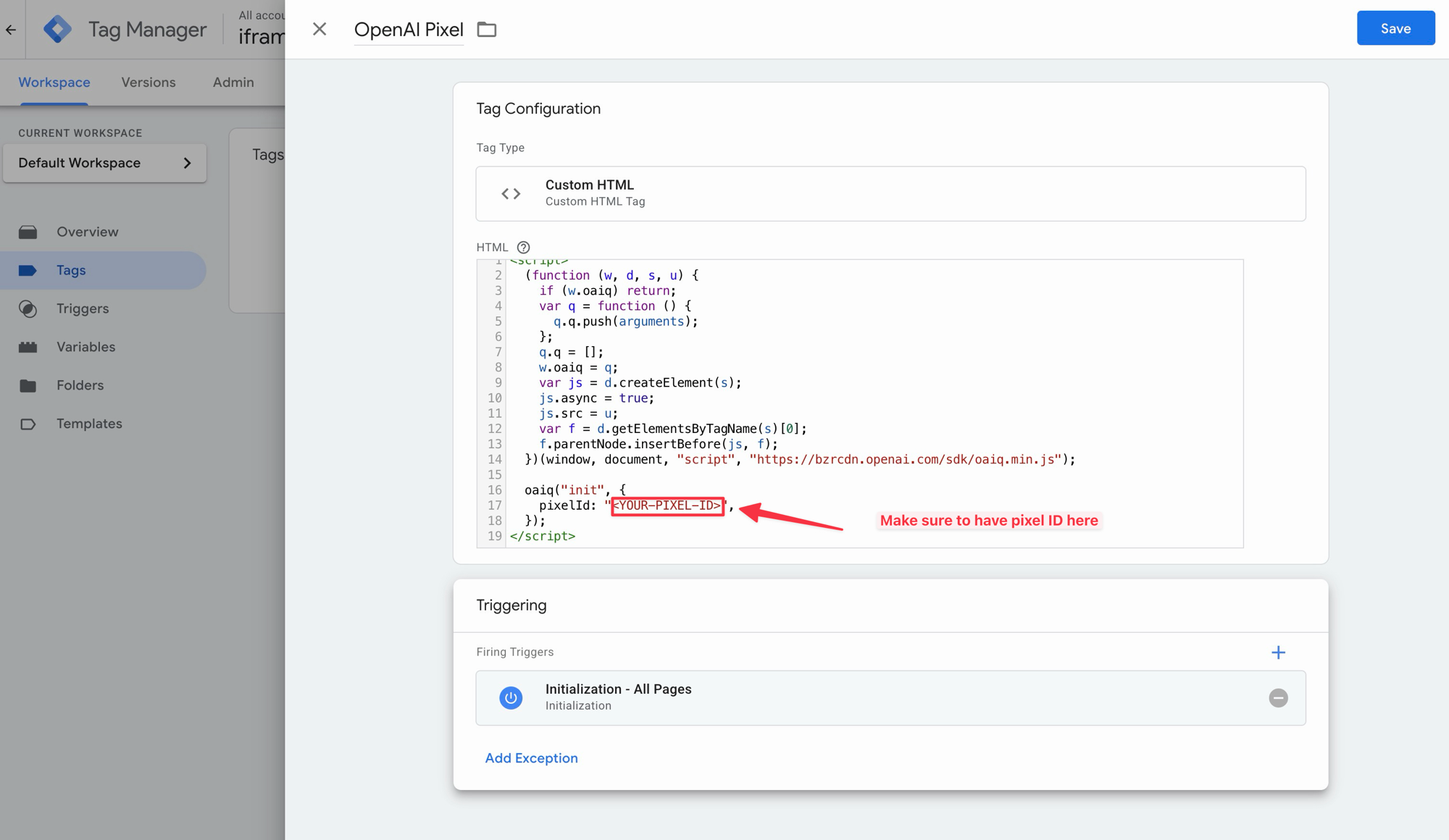Select Tags in the sidebar
Screen dimensions: 1449x840
103,270
